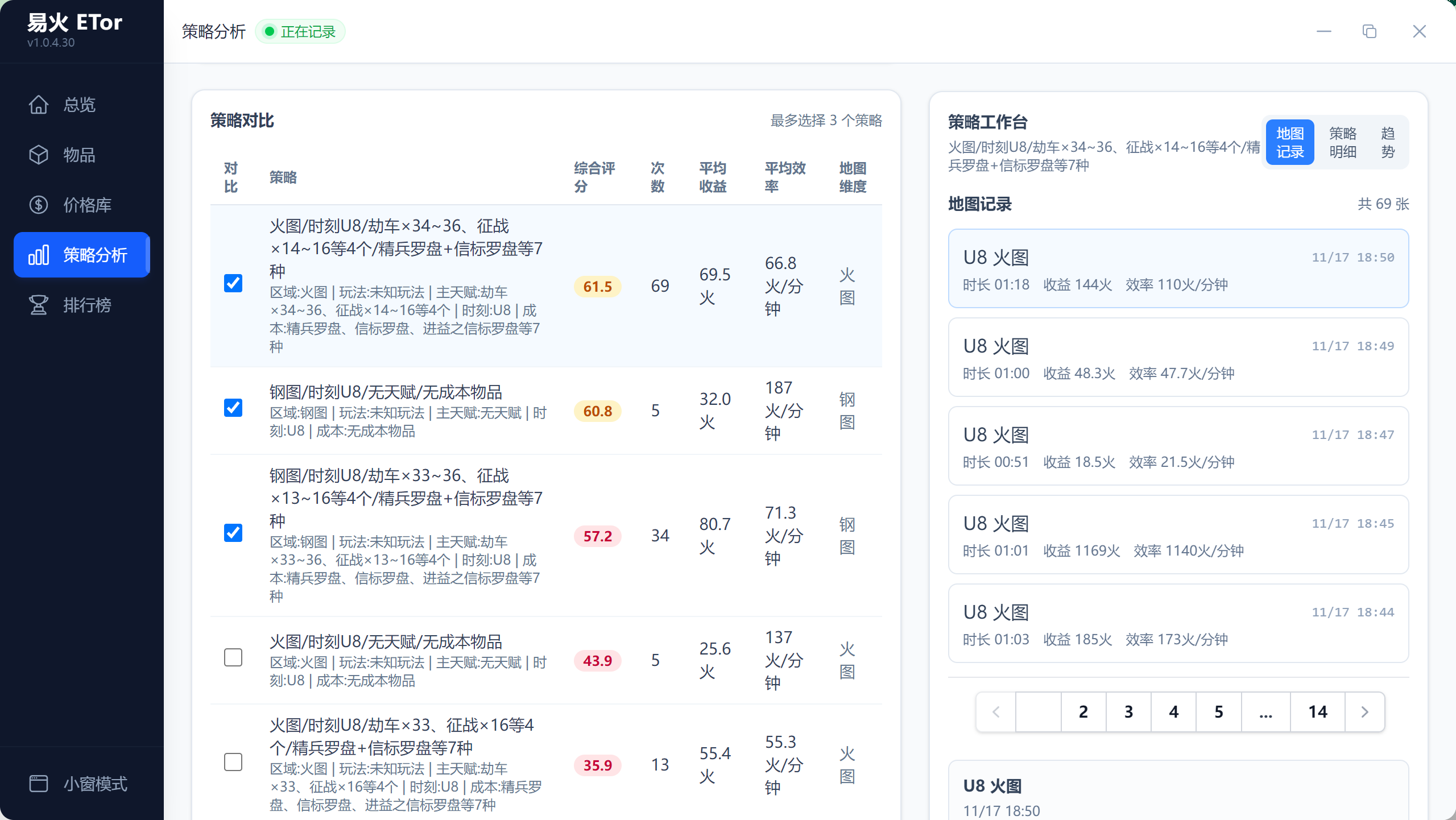1456x820 pixels.
Task: Click the maximize window icon
Action: click(1370, 31)
